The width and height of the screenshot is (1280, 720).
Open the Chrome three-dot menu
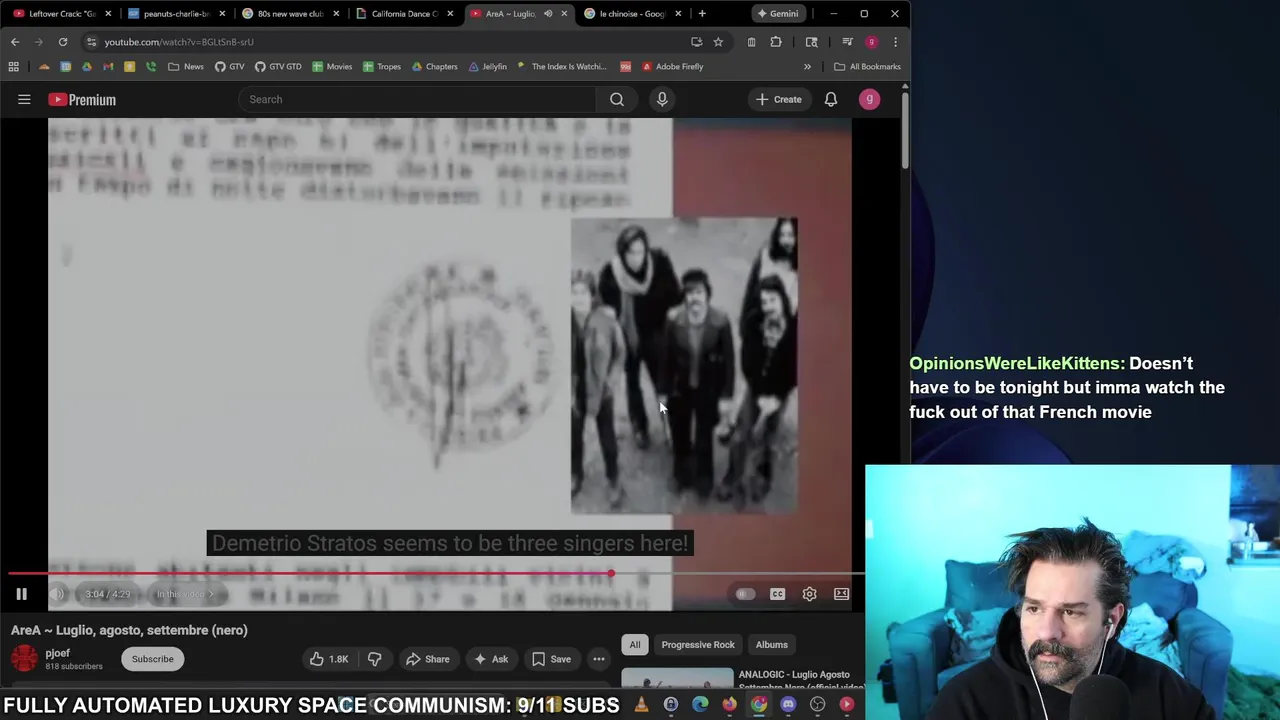pyautogui.click(x=895, y=42)
